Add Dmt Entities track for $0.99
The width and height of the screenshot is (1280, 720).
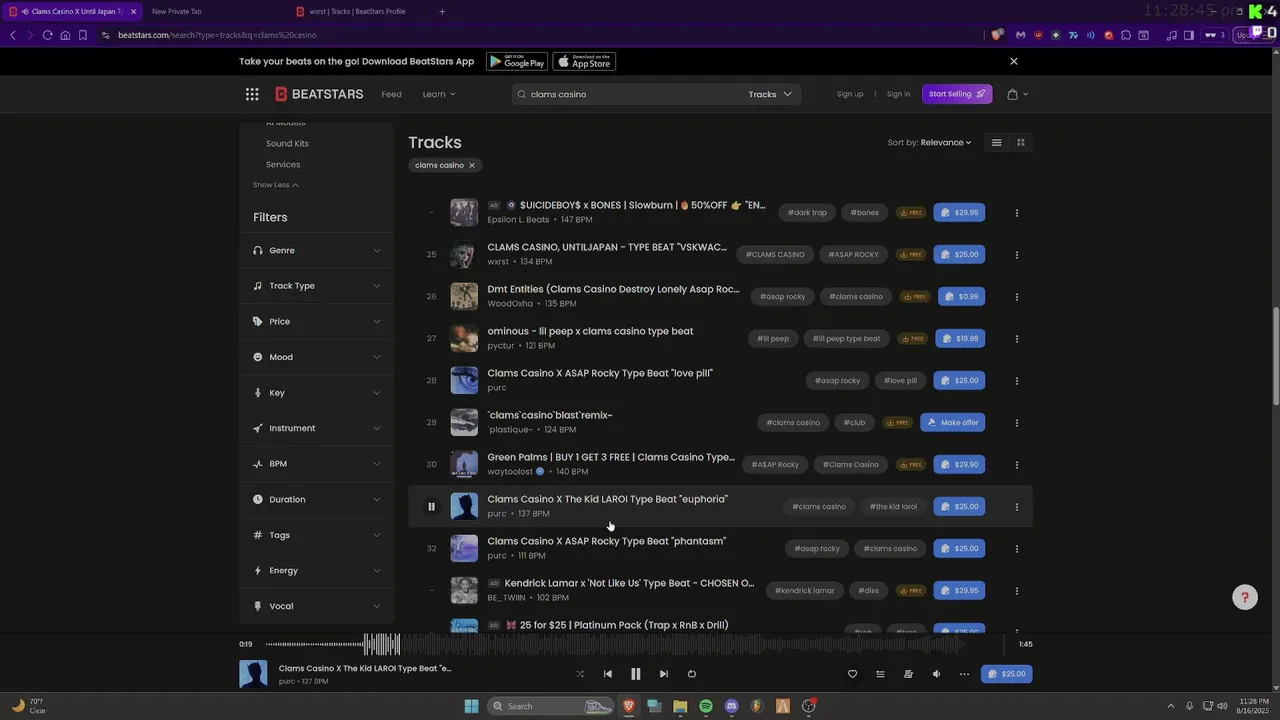(x=961, y=296)
